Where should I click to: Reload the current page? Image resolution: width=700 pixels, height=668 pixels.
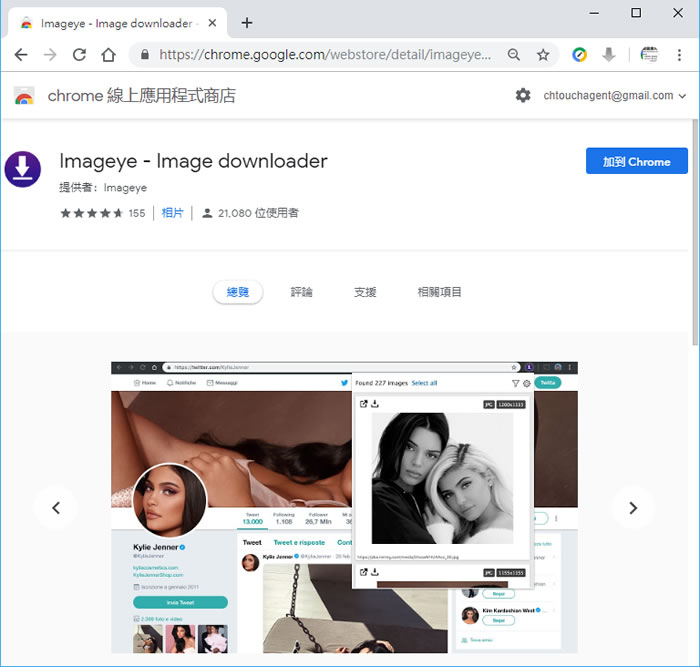coord(79,55)
